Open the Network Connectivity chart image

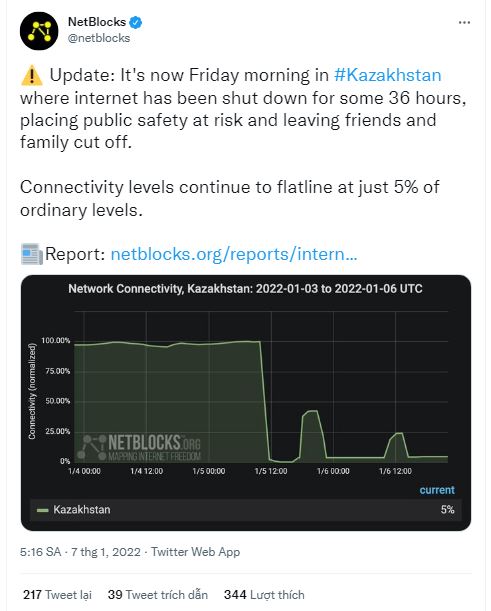click(246, 403)
